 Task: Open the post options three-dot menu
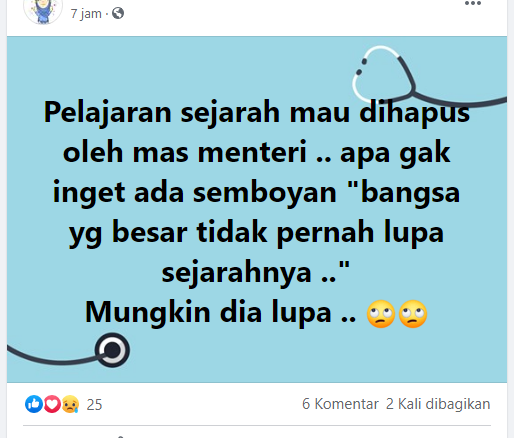point(473,3)
